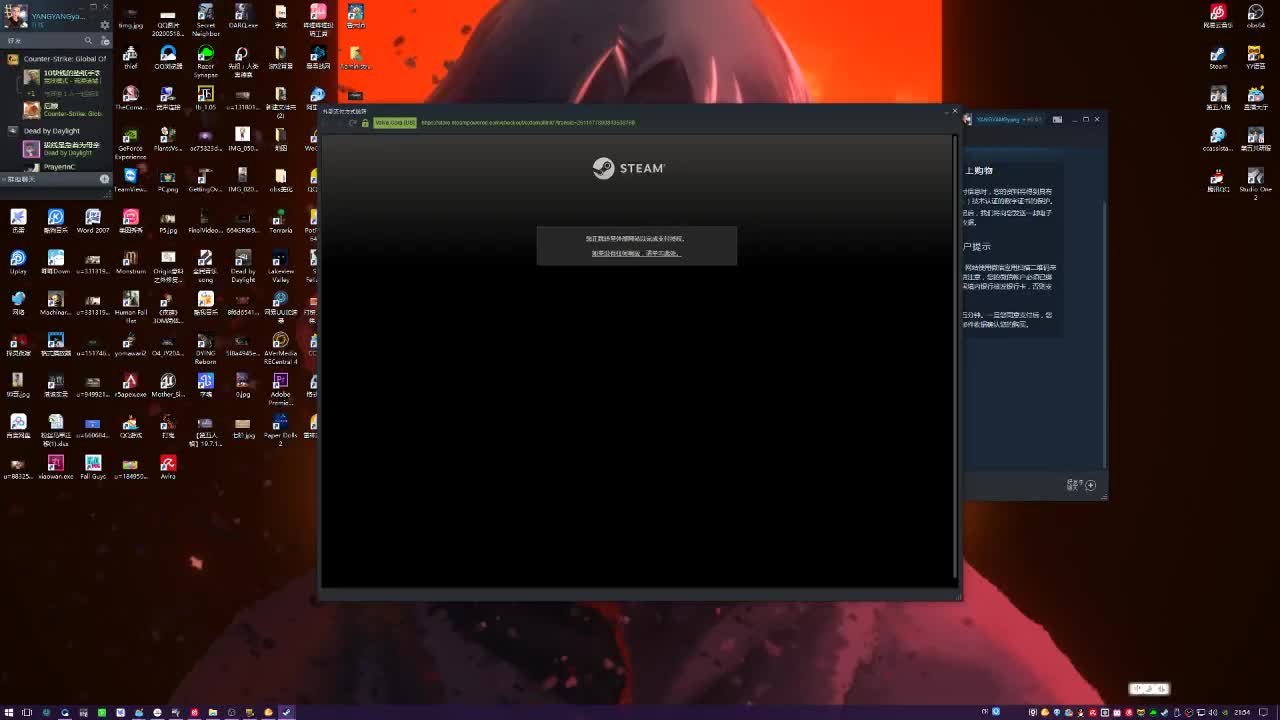The height and width of the screenshot is (720, 1280).
Task: Click the Steam store URL address
Action: 527,123
